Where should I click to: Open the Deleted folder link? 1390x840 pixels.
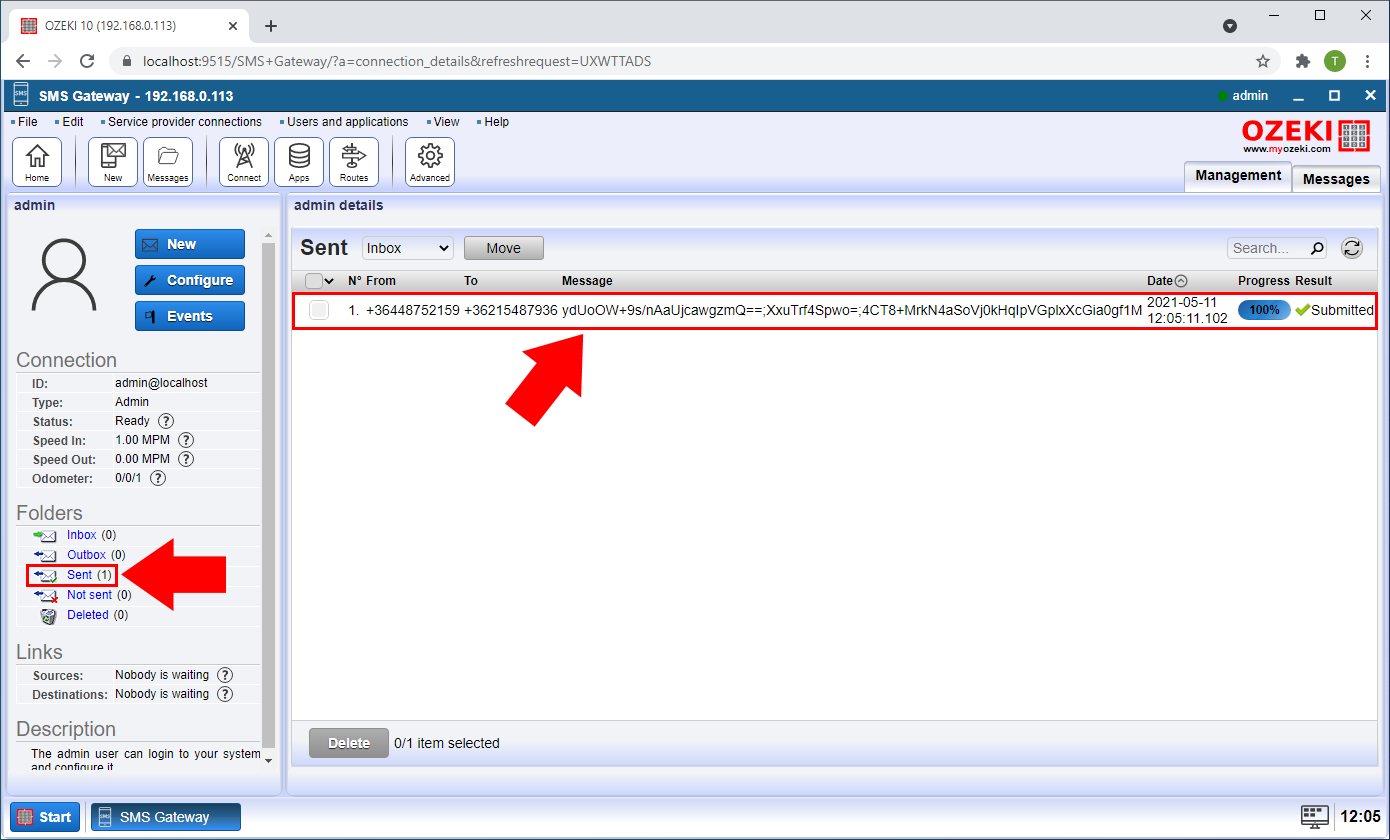pyautogui.click(x=88, y=615)
